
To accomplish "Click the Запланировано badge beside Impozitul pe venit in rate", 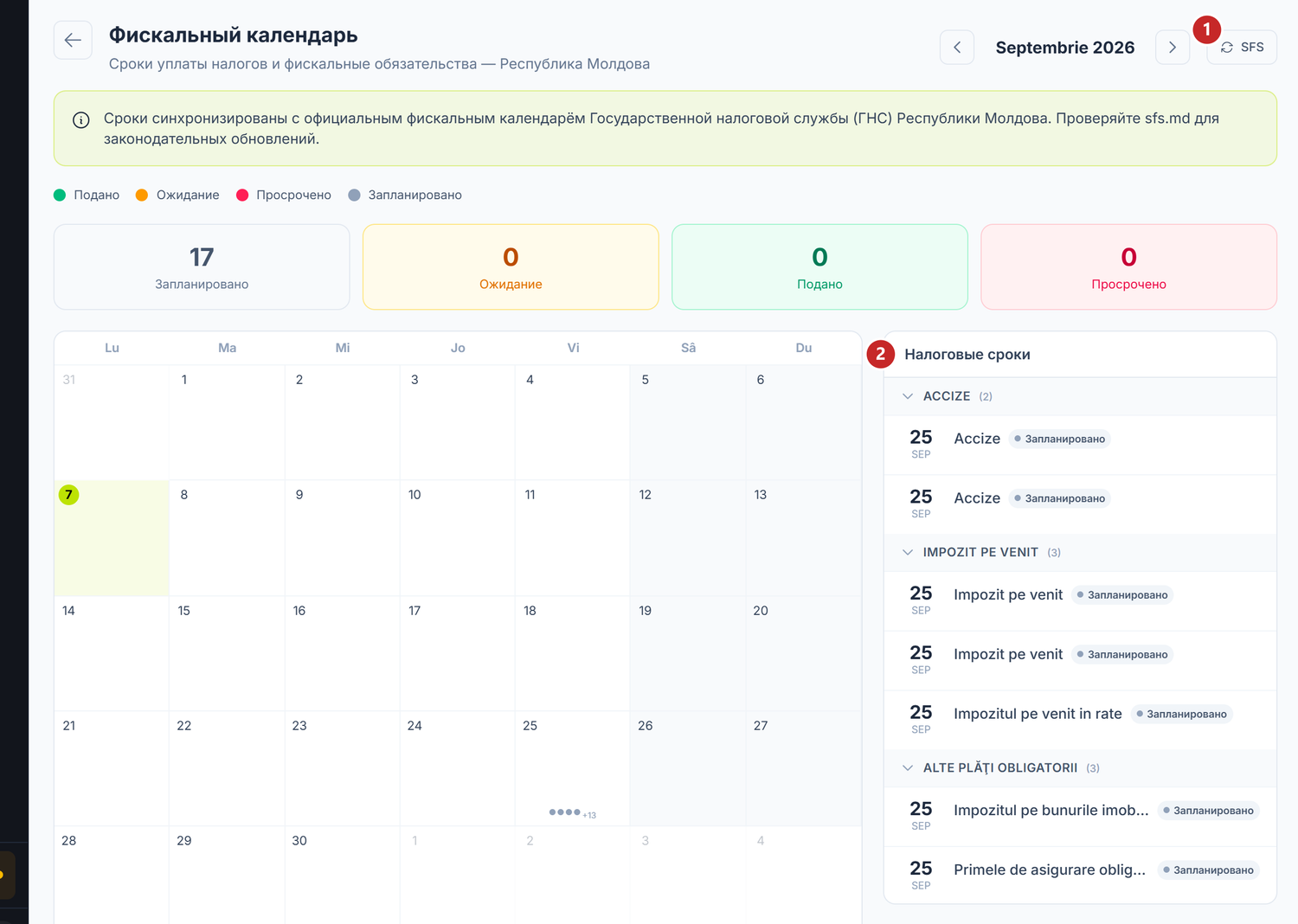I will click(x=1181, y=714).
